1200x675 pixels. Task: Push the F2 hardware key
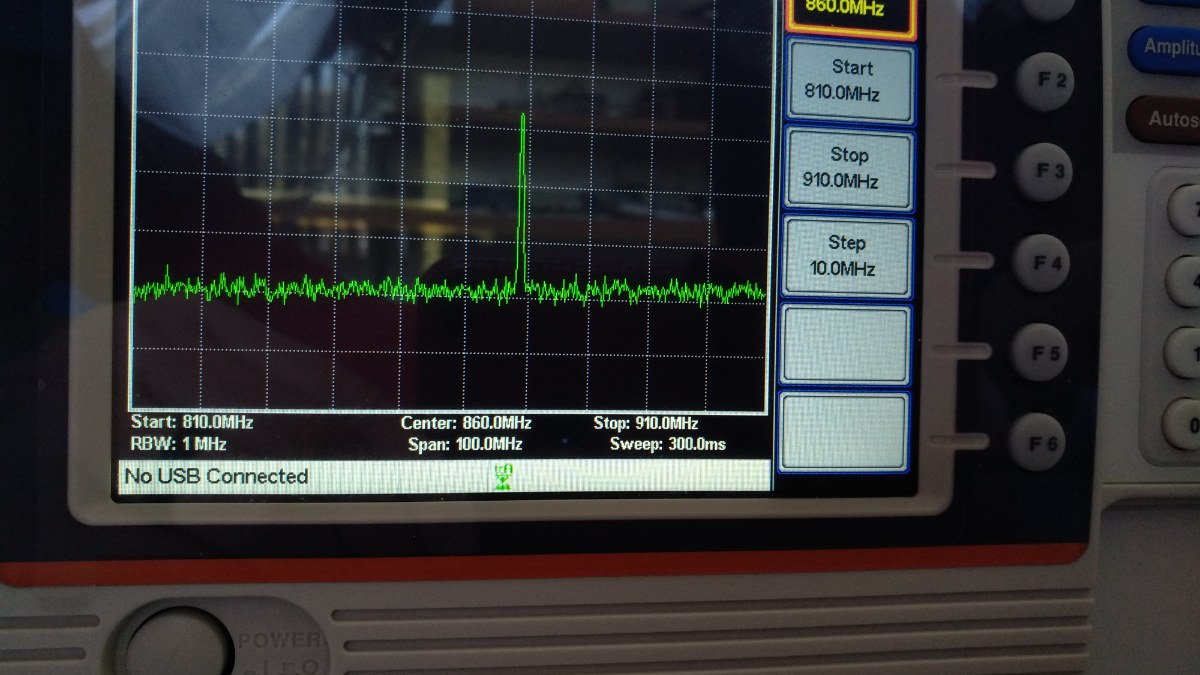click(x=1046, y=80)
